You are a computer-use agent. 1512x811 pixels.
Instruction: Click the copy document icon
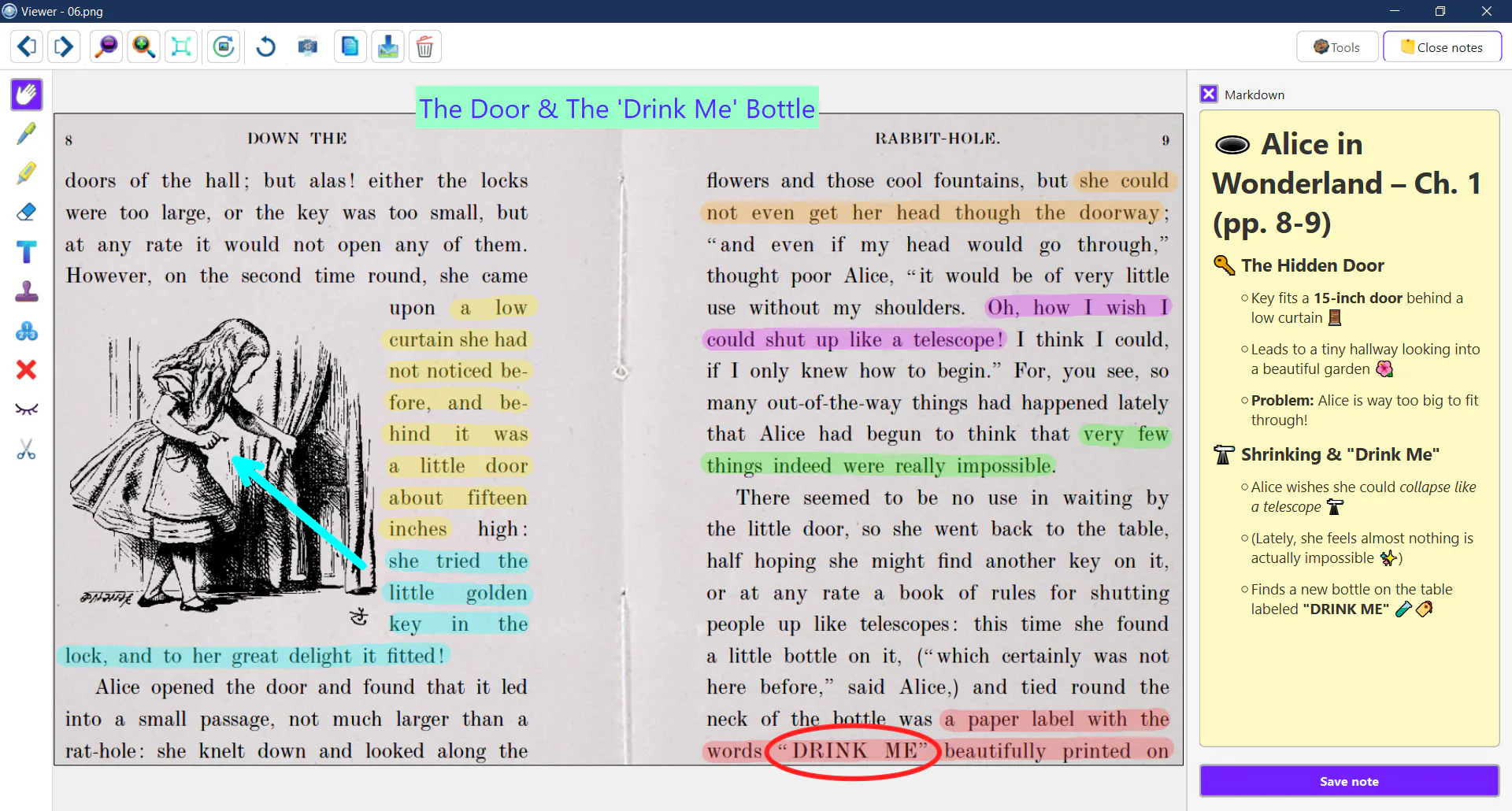350,47
